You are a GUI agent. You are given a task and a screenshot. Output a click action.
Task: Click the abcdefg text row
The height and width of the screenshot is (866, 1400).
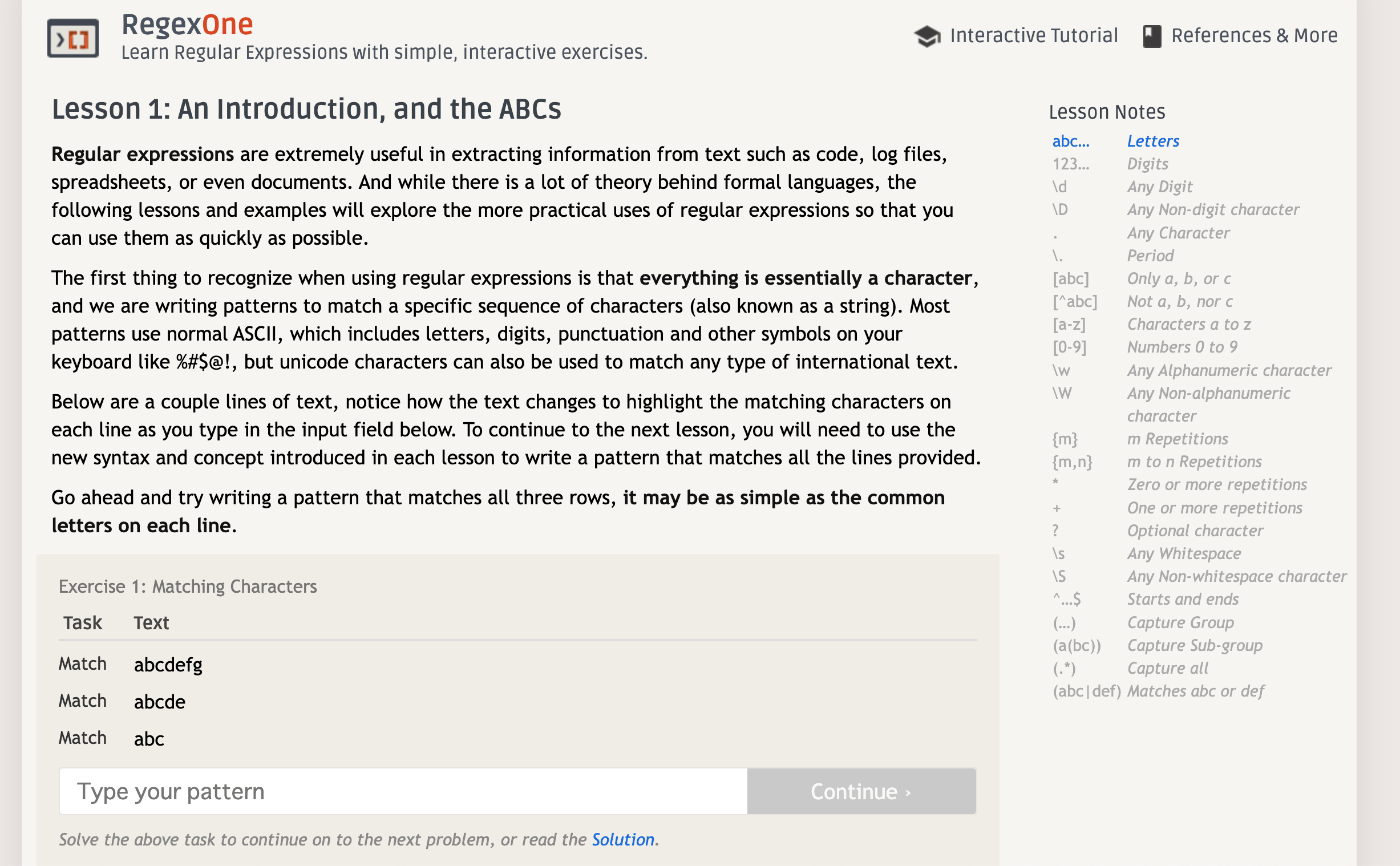coord(168,665)
